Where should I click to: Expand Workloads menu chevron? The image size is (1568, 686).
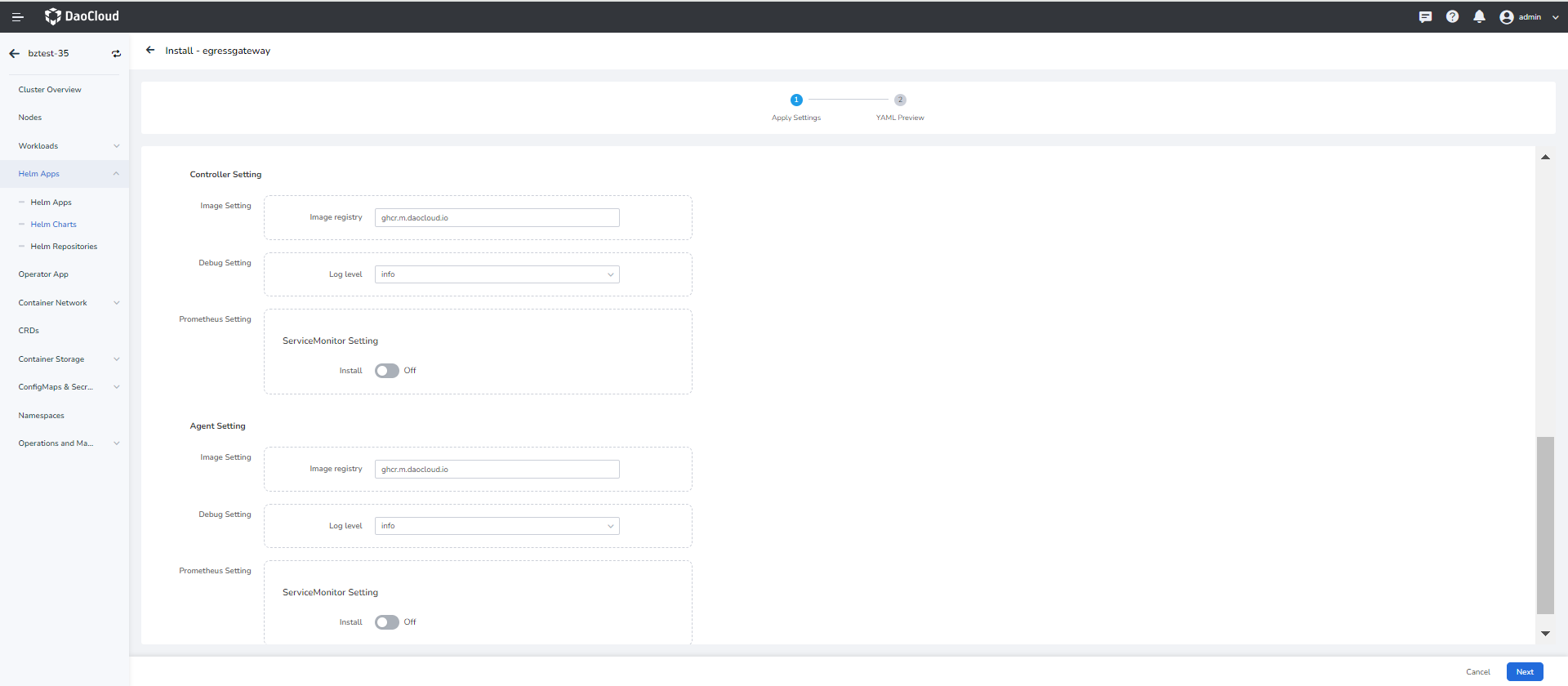point(117,146)
